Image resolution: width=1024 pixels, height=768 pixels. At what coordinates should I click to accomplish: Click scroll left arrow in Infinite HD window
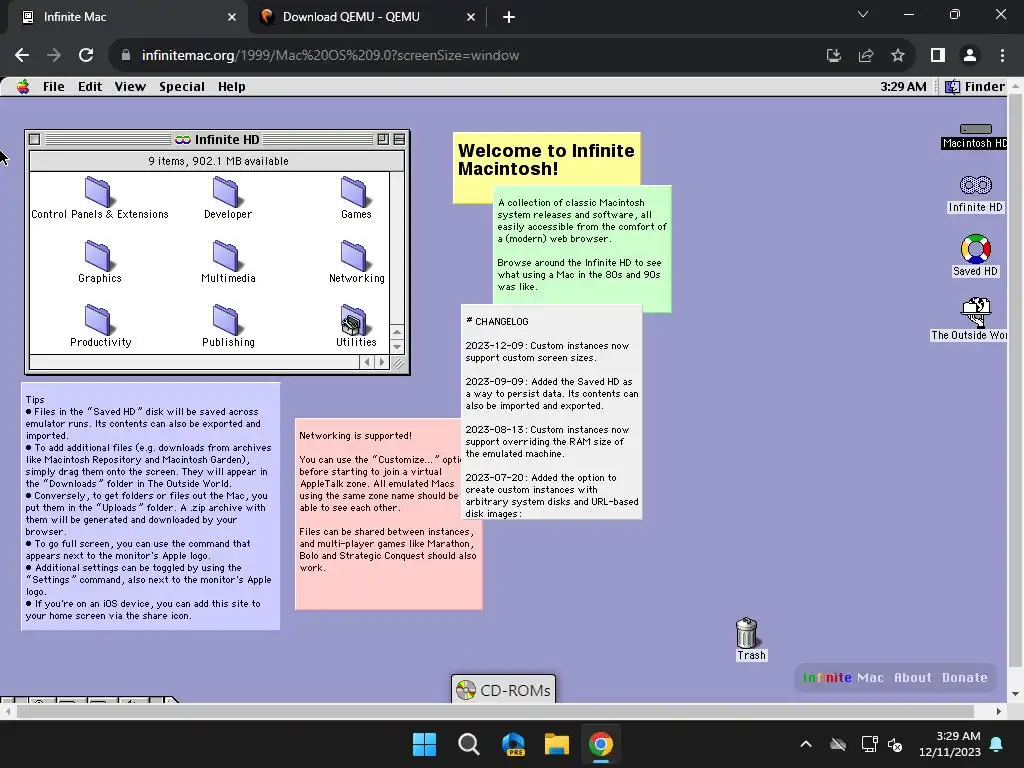(367, 362)
